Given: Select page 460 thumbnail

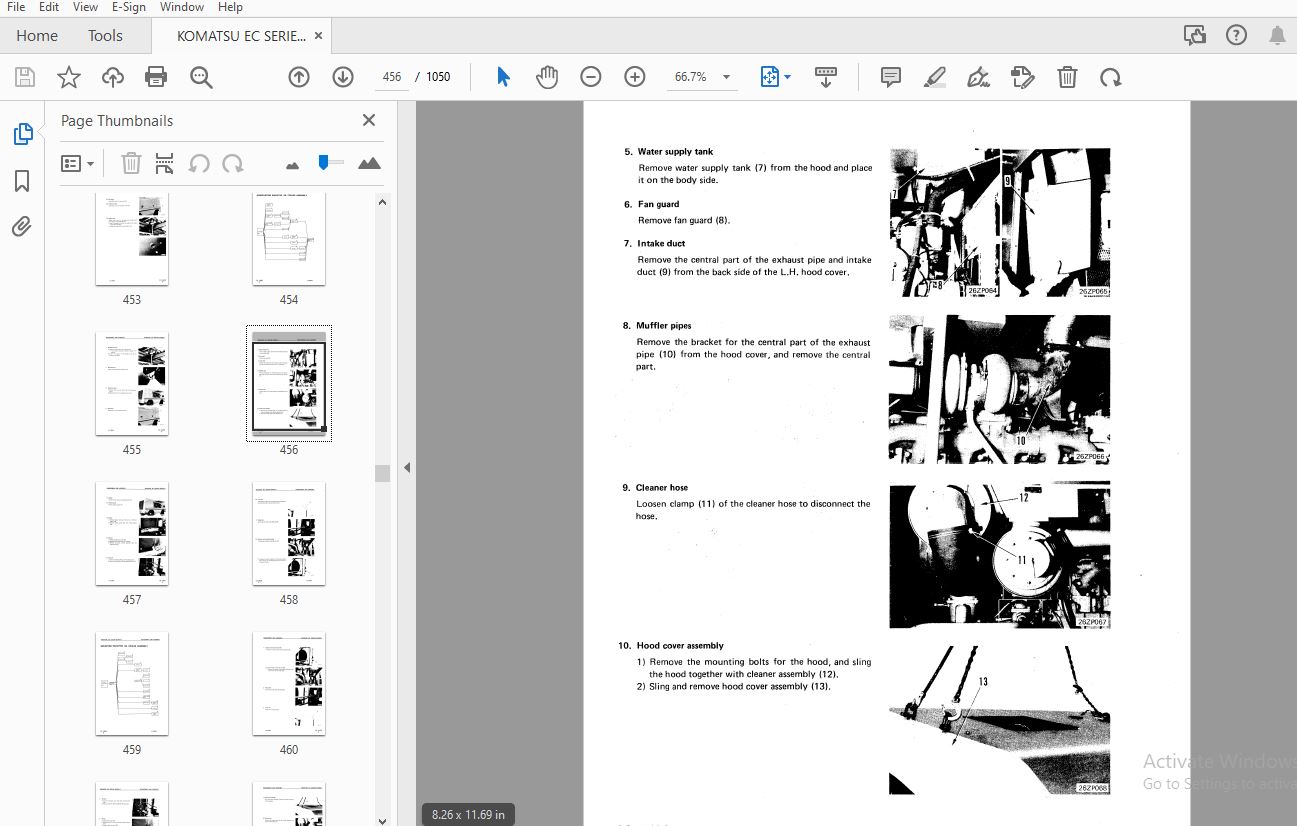Looking at the screenshot, I should [289, 684].
